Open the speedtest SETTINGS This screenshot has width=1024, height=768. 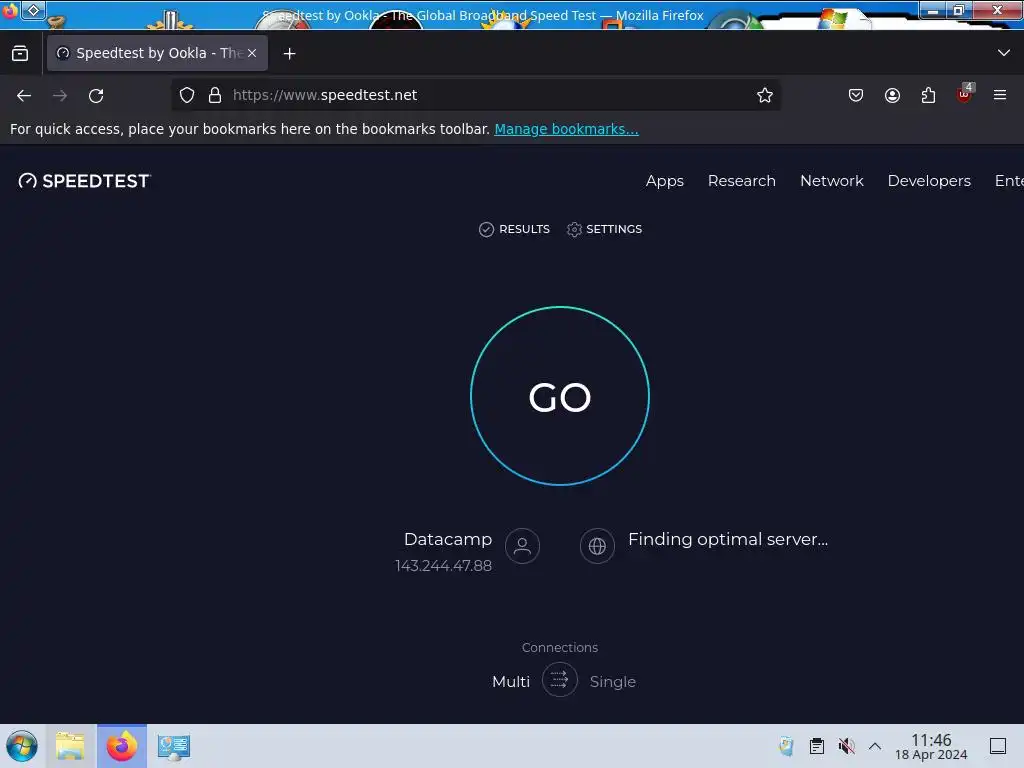tap(605, 229)
